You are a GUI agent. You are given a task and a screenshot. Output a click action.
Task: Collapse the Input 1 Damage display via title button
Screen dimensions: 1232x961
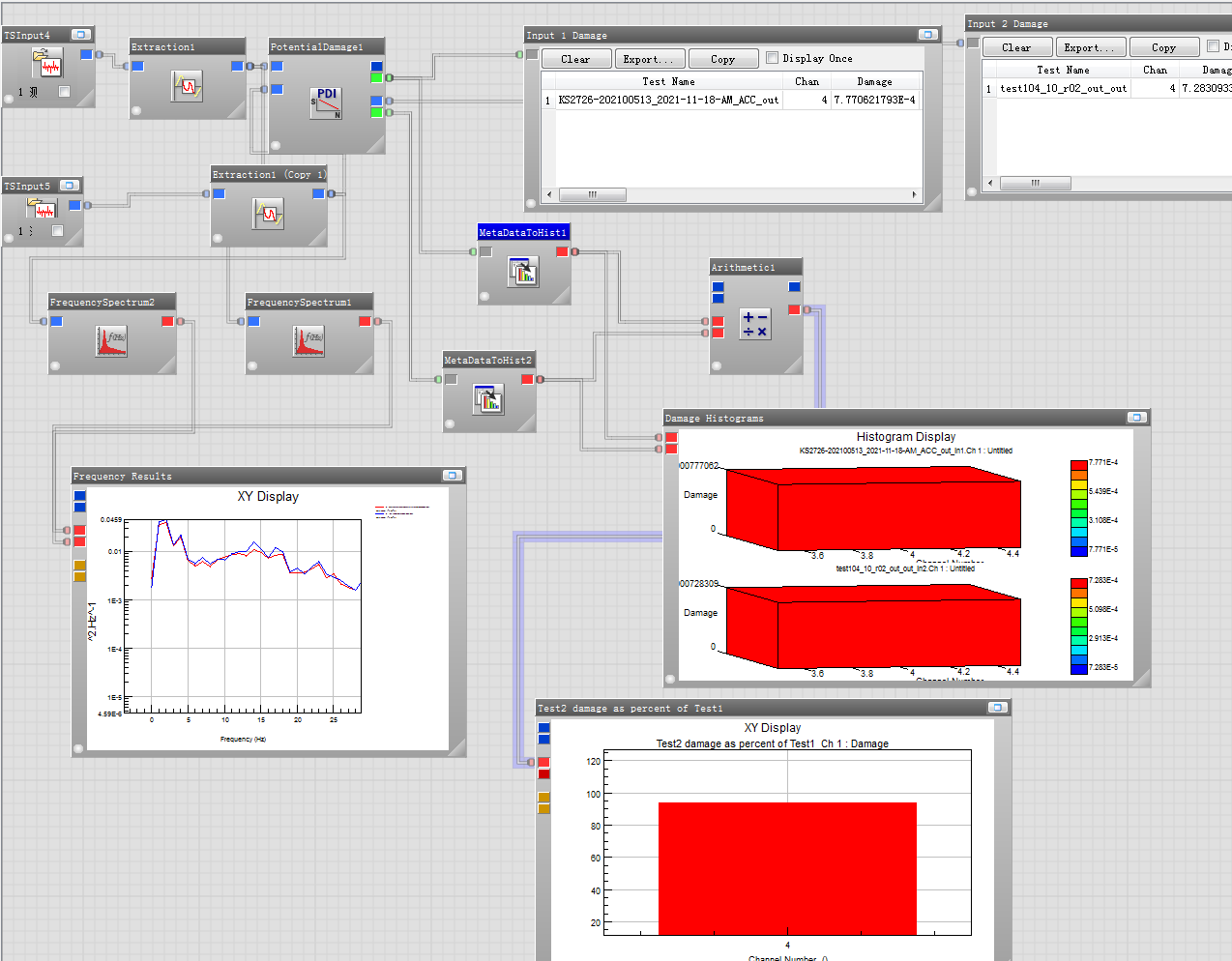tap(927, 35)
